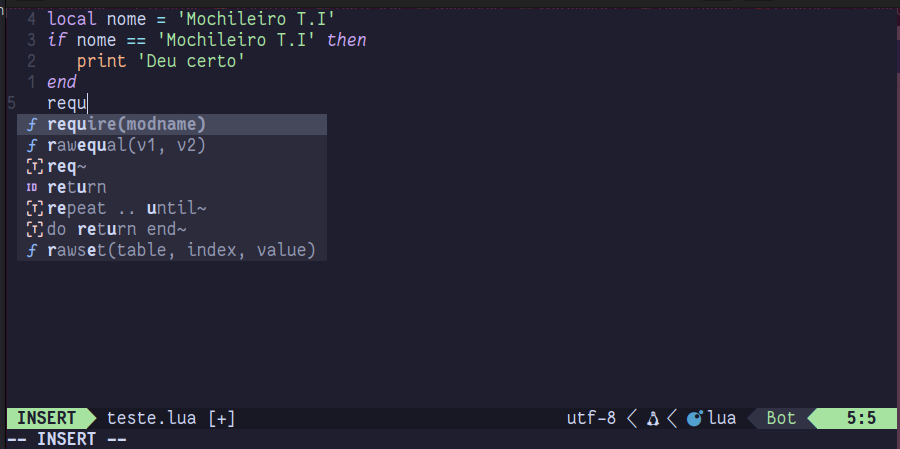Viewport: 900px width, 449px height.
Task: Click the ID keyword icon beside return
Action: point(32,187)
